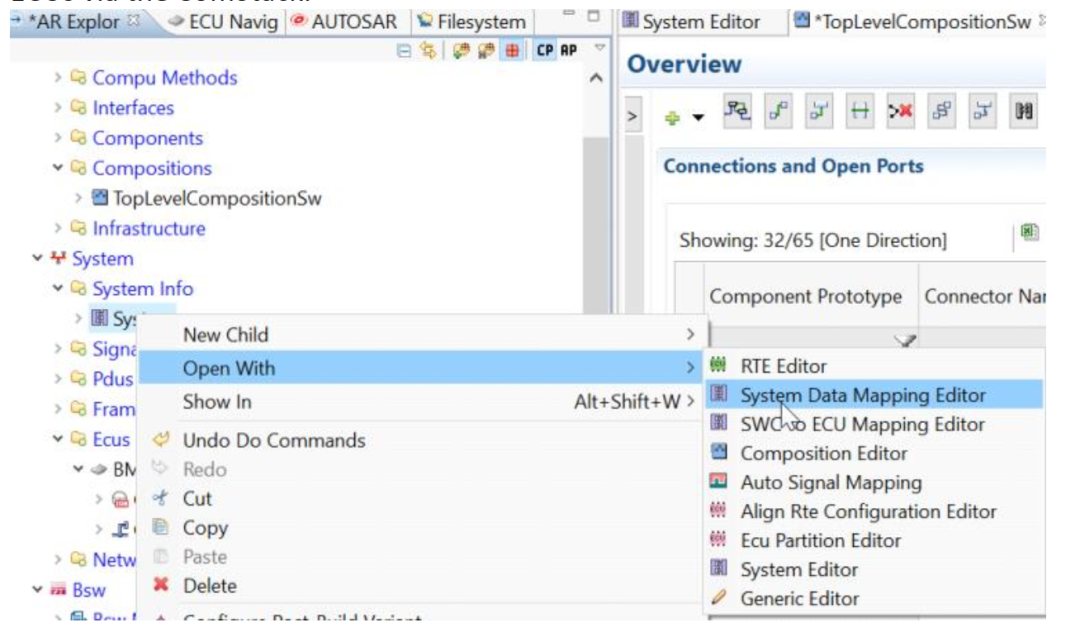The image size is (1080, 632).
Task: Collapse the System node
Action: coord(38,258)
